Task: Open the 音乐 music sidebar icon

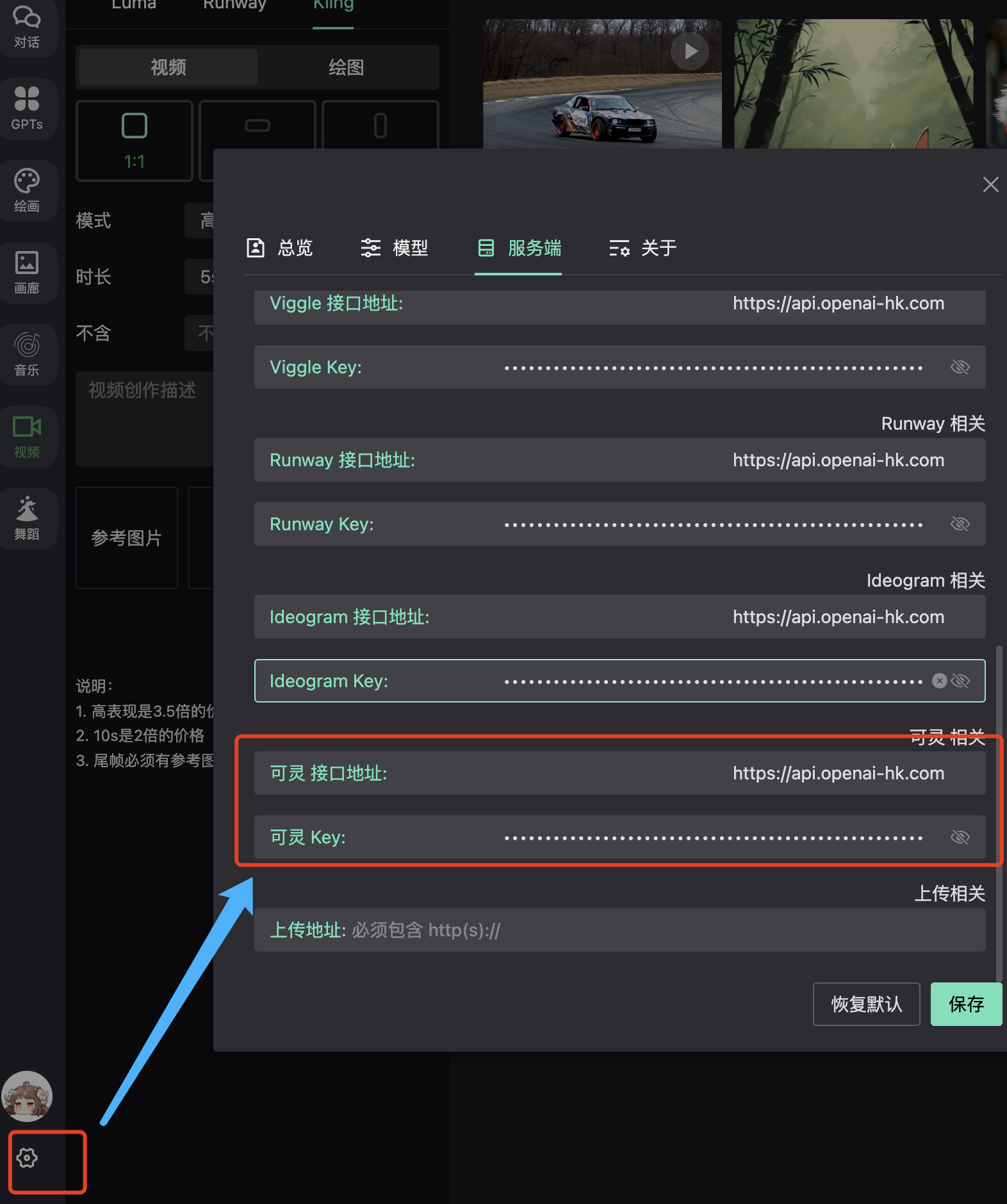Action: pyautogui.click(x=27, y=354)
